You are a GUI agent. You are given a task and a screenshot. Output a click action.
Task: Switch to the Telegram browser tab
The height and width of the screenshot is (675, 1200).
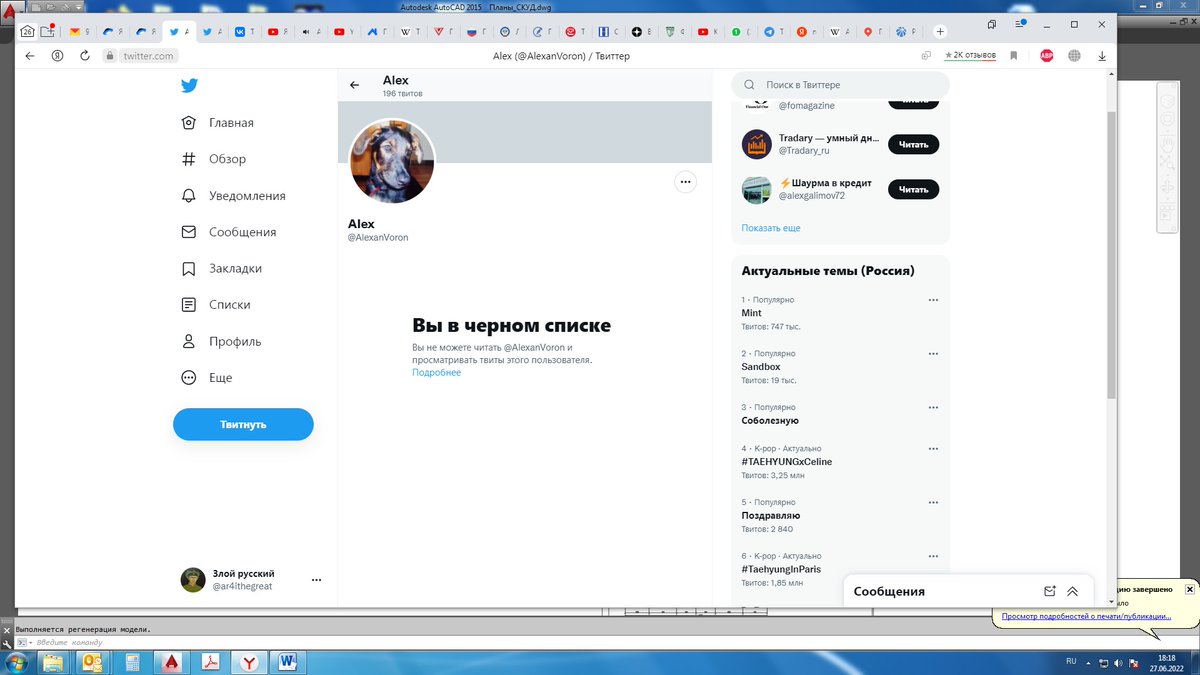[774, 32]
